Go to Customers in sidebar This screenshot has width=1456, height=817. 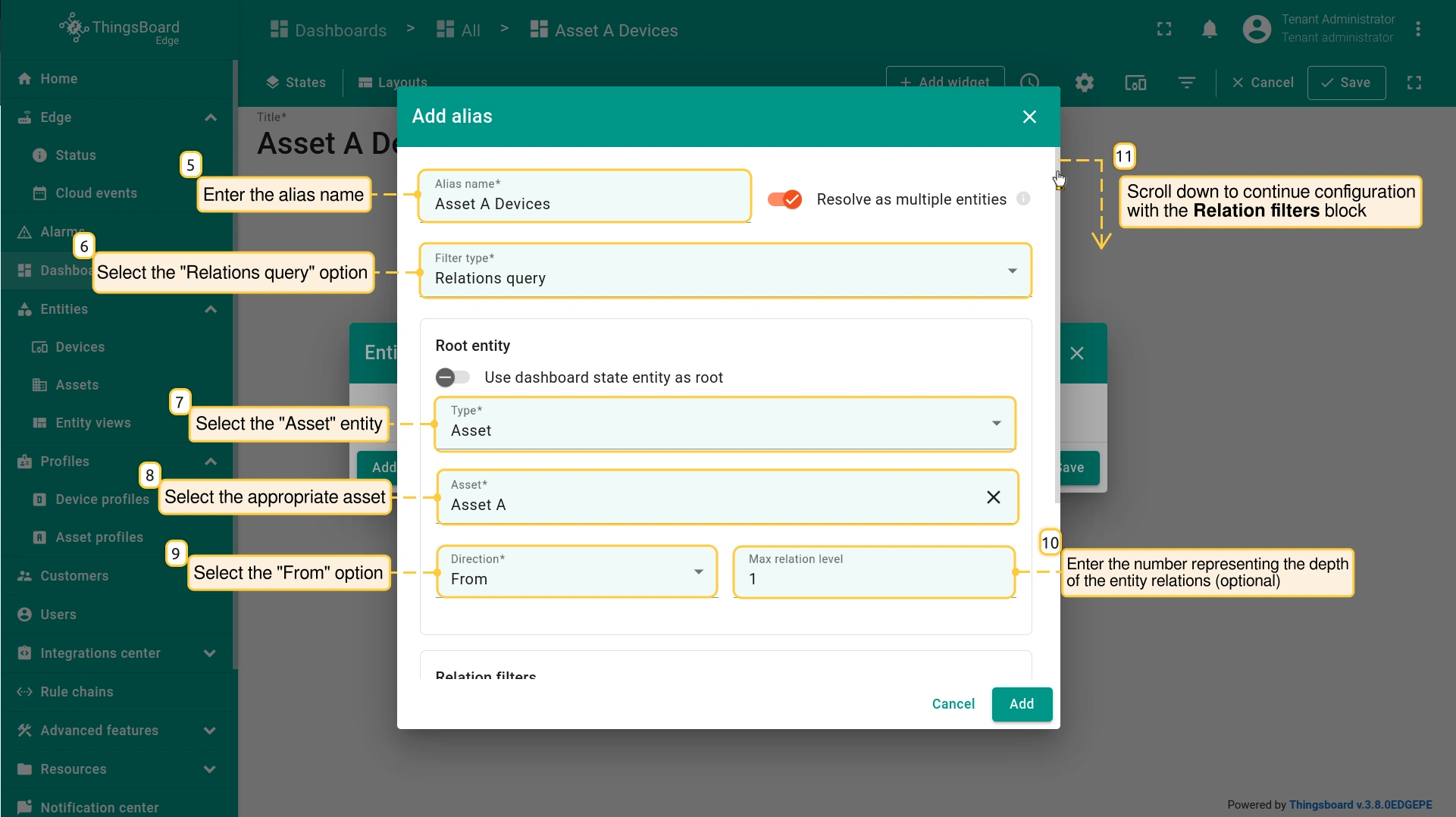(x=74, y=576)
